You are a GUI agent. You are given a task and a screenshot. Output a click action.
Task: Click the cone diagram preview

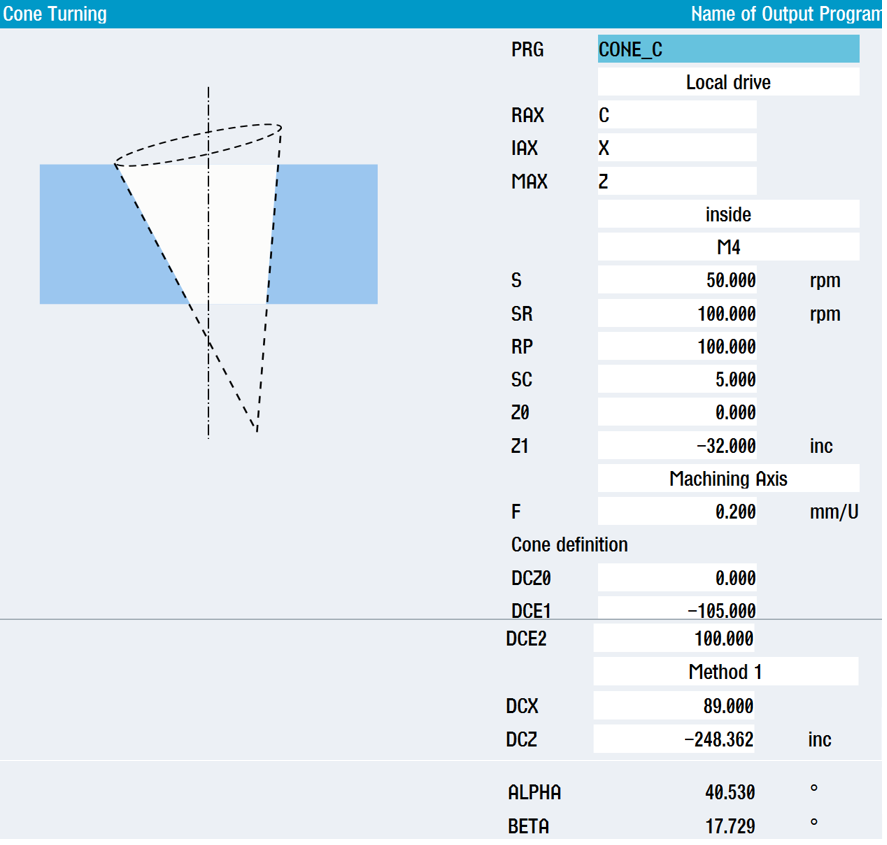[209, 262]
